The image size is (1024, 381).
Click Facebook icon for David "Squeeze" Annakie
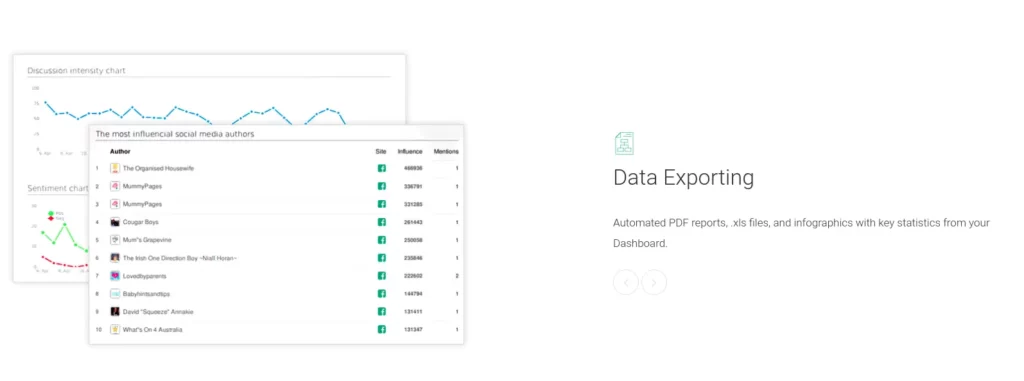pos(381,312)
